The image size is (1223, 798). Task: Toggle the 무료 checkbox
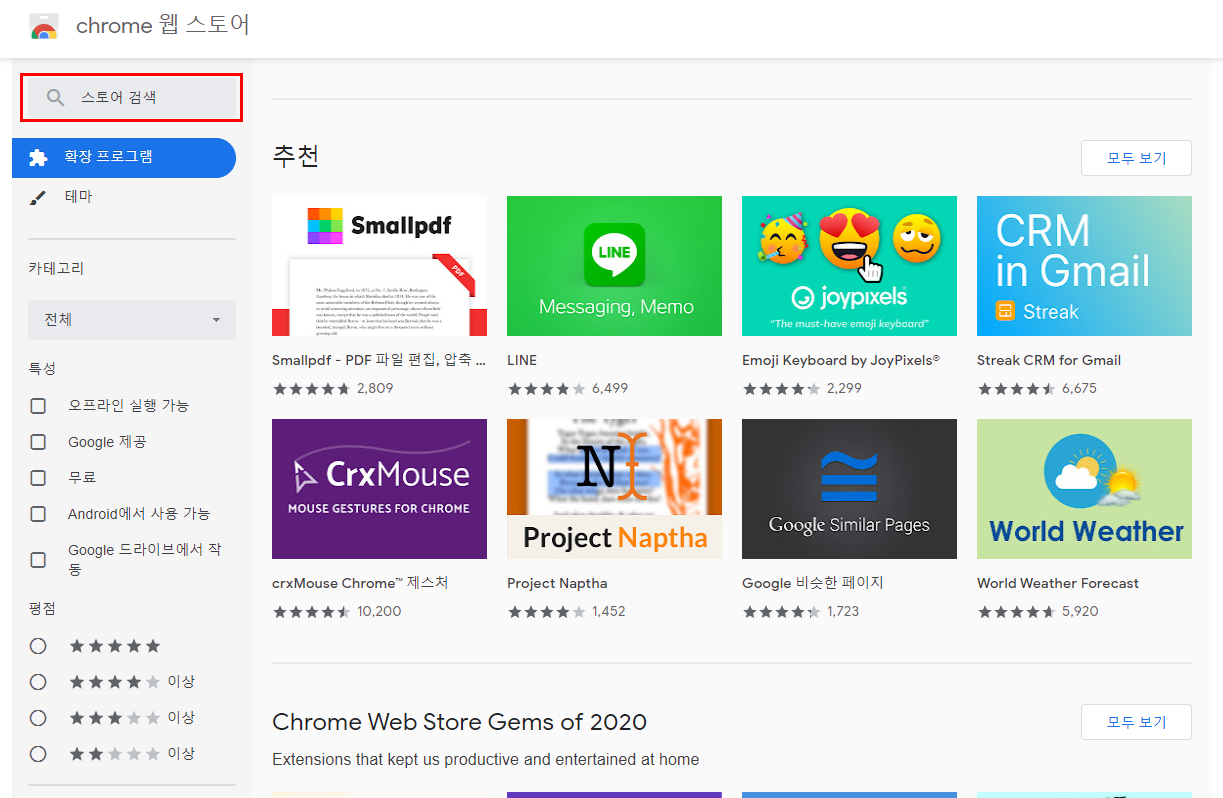tap(38, 478)
